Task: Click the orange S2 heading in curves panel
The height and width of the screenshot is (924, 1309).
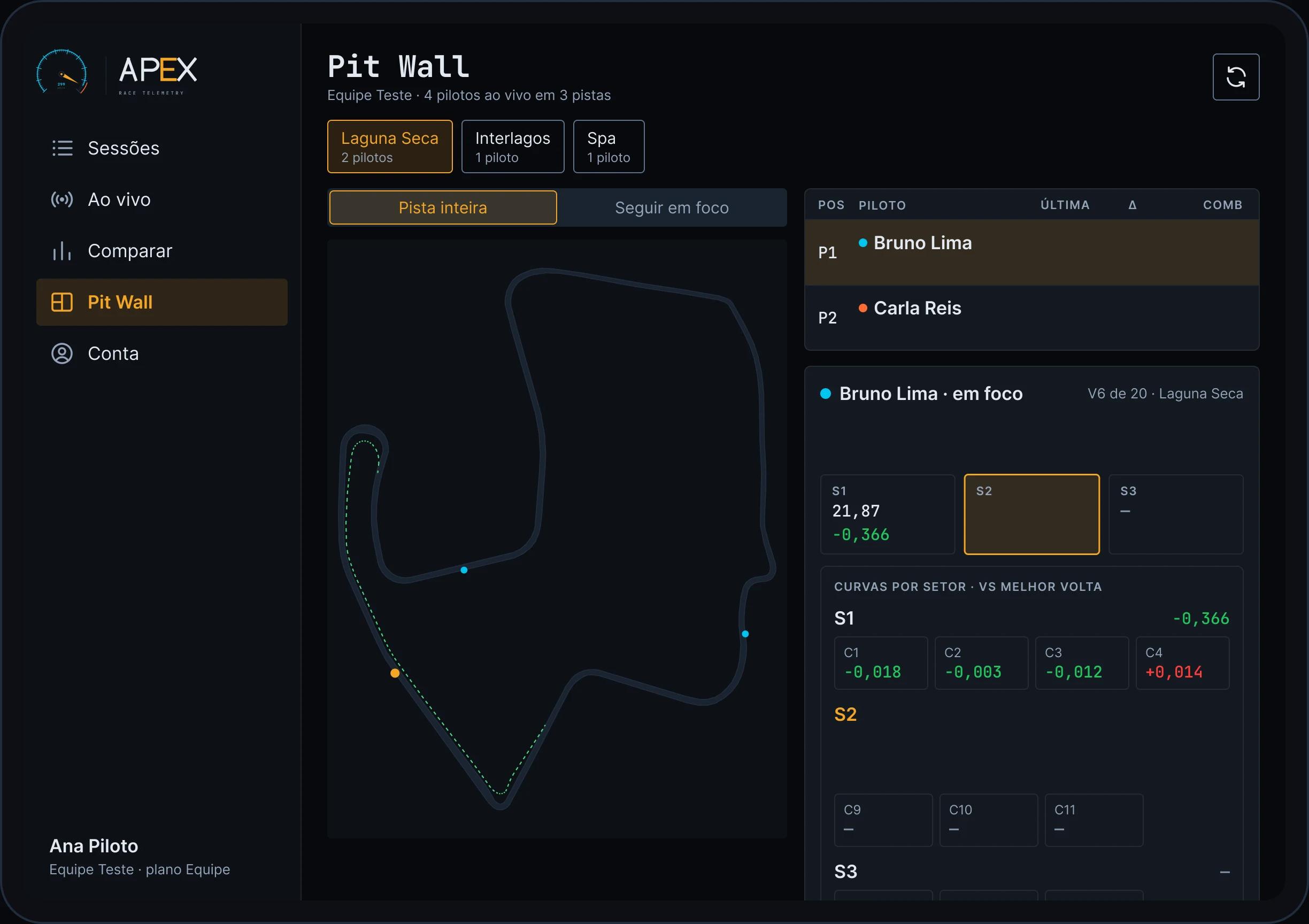Action: point(845,714)
